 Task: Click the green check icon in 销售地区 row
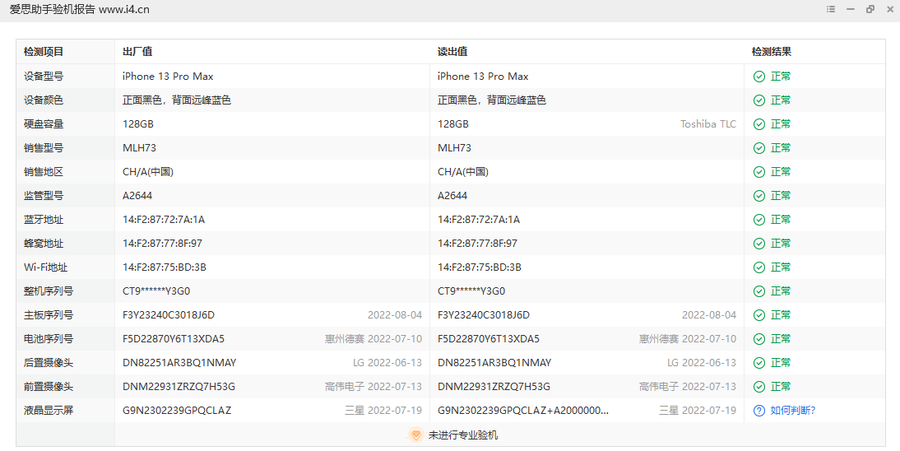(x=759, y=172)
